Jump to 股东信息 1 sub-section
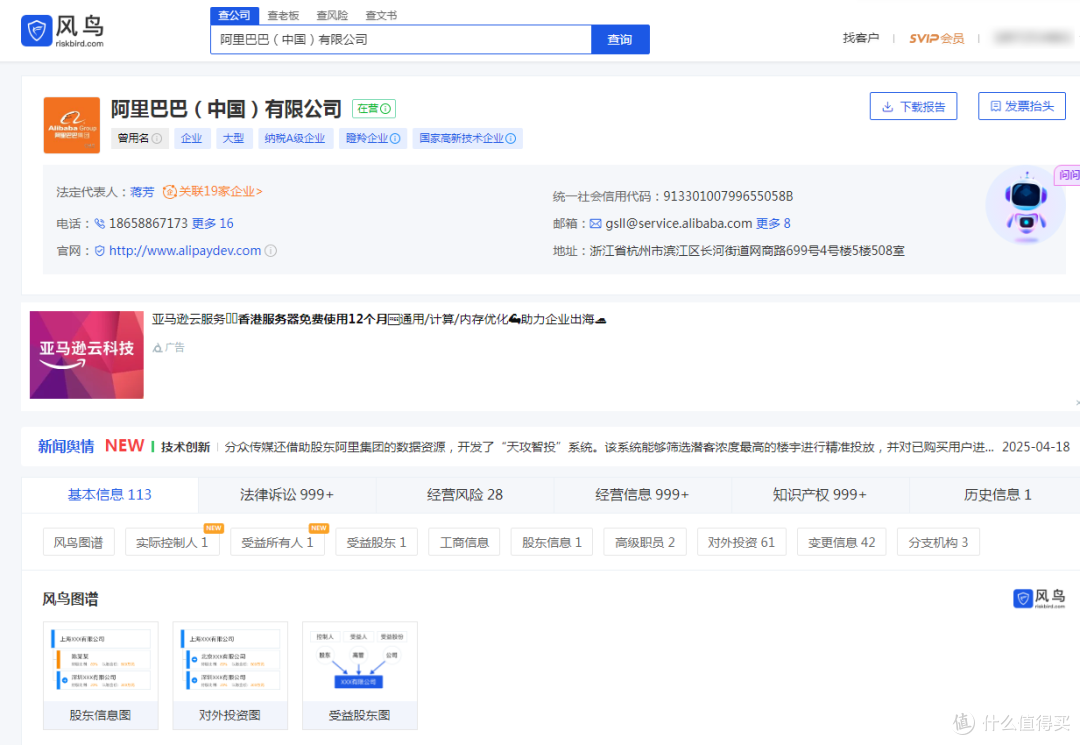 552,542
